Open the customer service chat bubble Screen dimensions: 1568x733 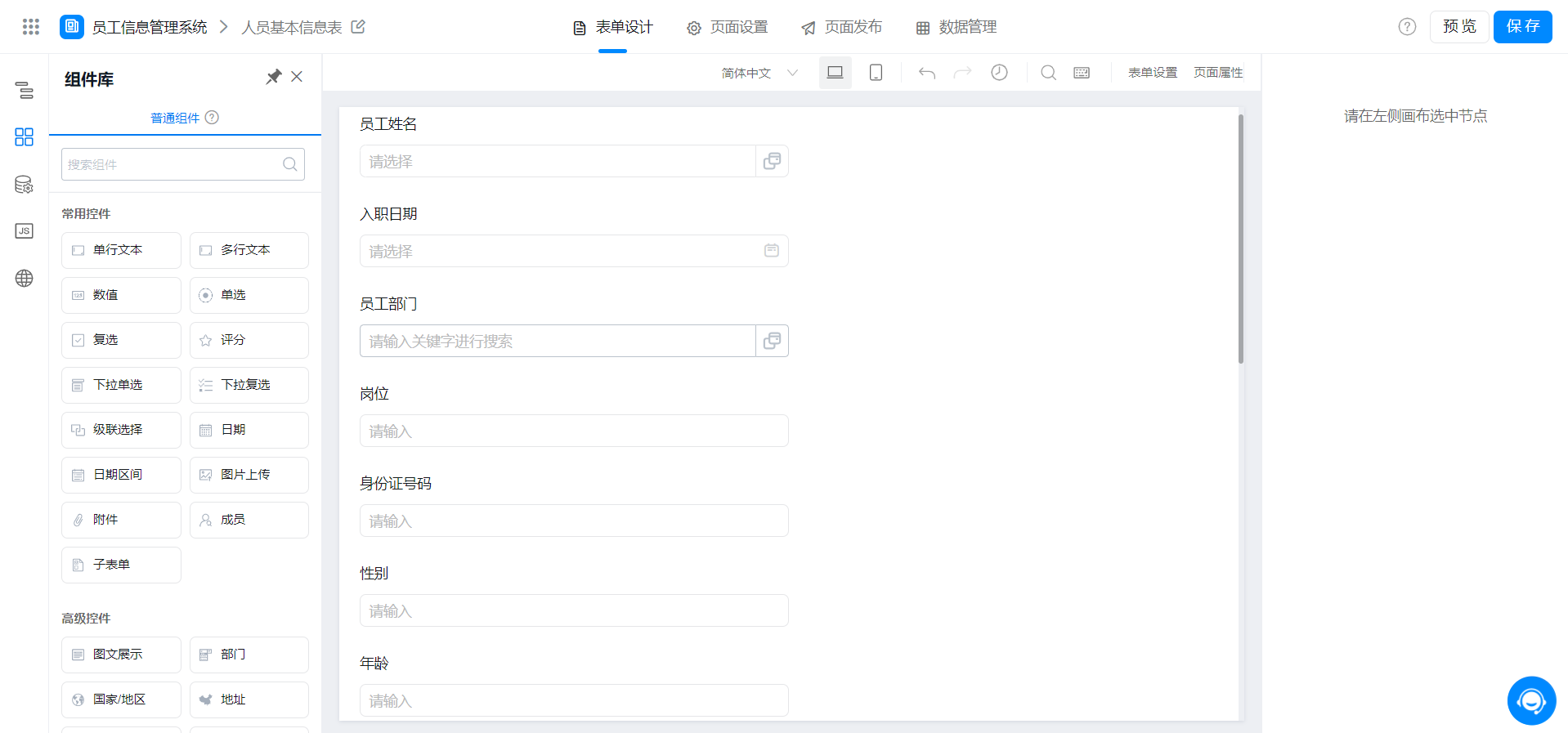tap(1531, 700)
